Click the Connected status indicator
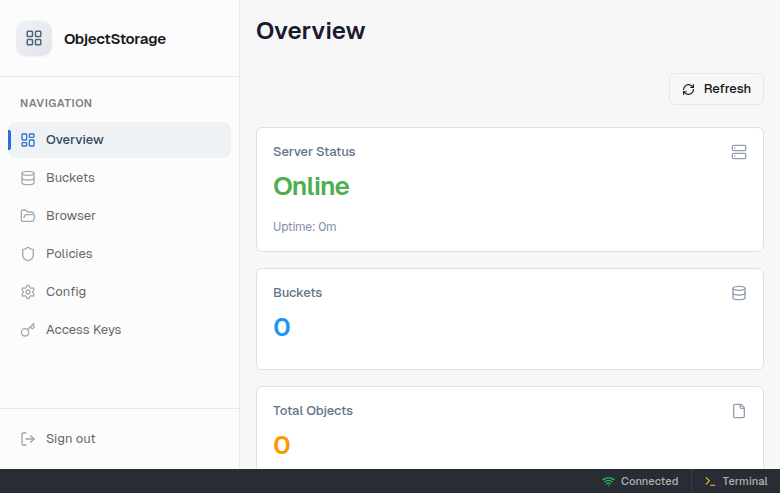This screenshot has width=780, height=493. [x=640, y=481]
